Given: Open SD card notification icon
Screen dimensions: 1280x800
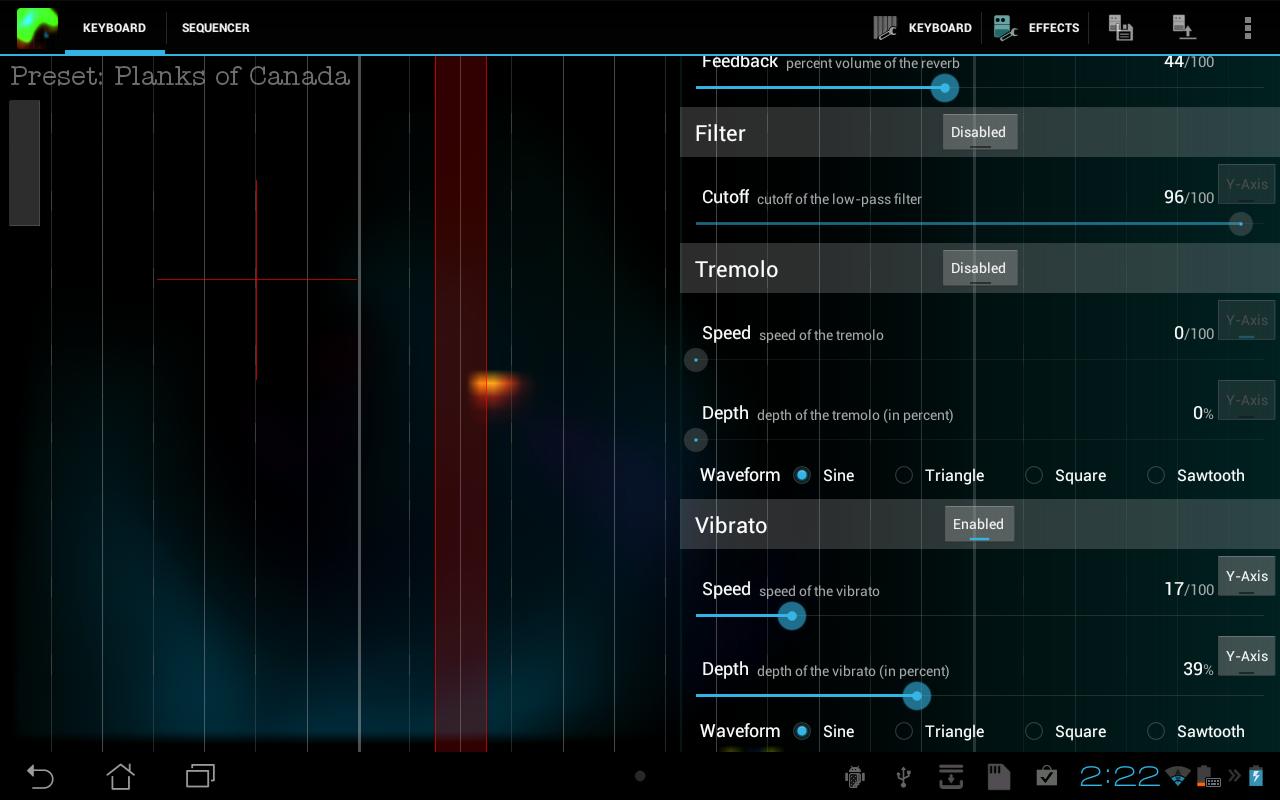Looking at the screenshot, I should pyautogui.click(x=998, y=776).
